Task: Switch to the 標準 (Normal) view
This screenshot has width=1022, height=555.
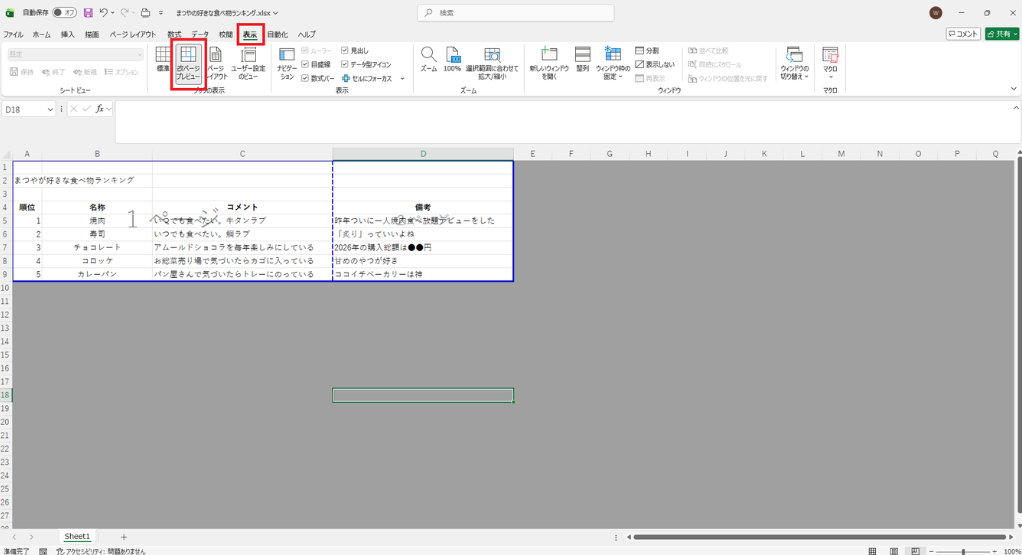Action: click(163, 60)
